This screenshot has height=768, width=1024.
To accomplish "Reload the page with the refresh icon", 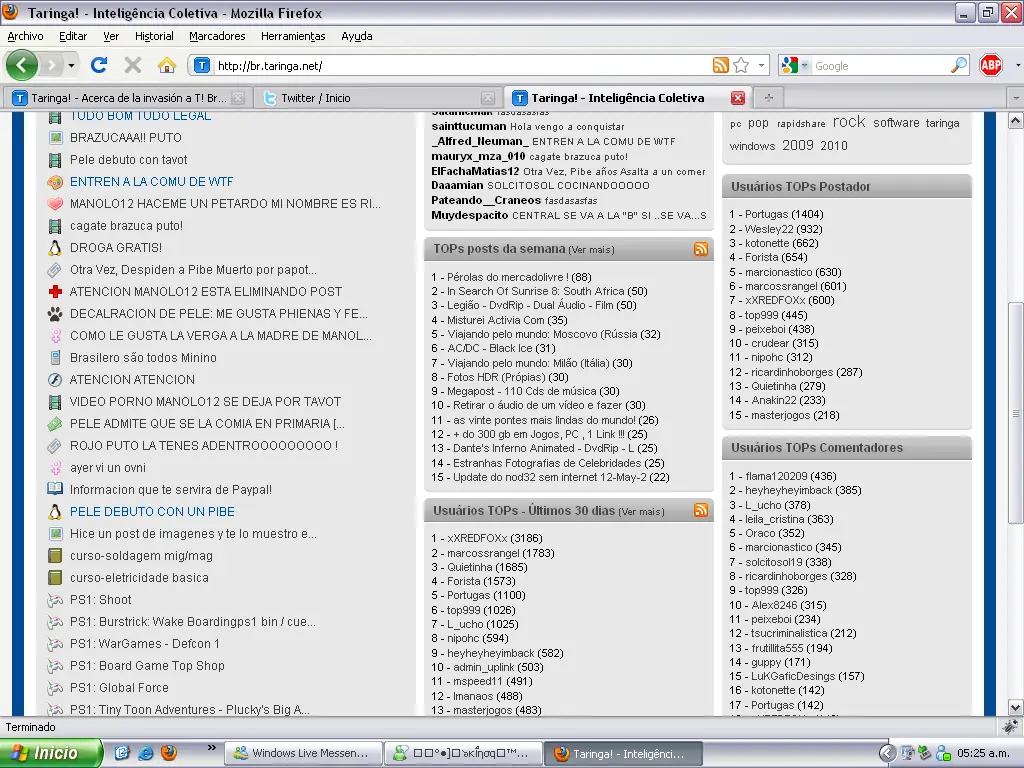I will pyautogui.click(x=99, y=65).
